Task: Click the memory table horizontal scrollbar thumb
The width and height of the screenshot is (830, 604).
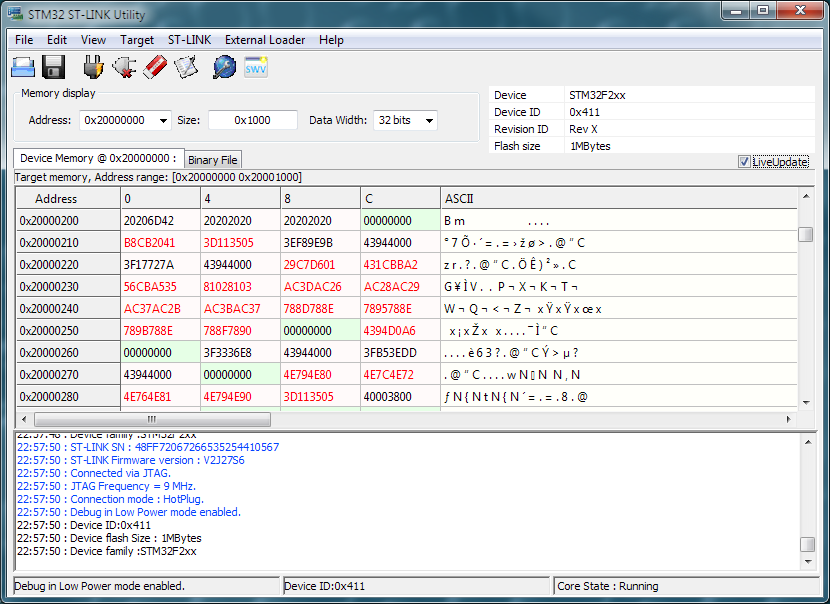Action: (x=152, y=419)
